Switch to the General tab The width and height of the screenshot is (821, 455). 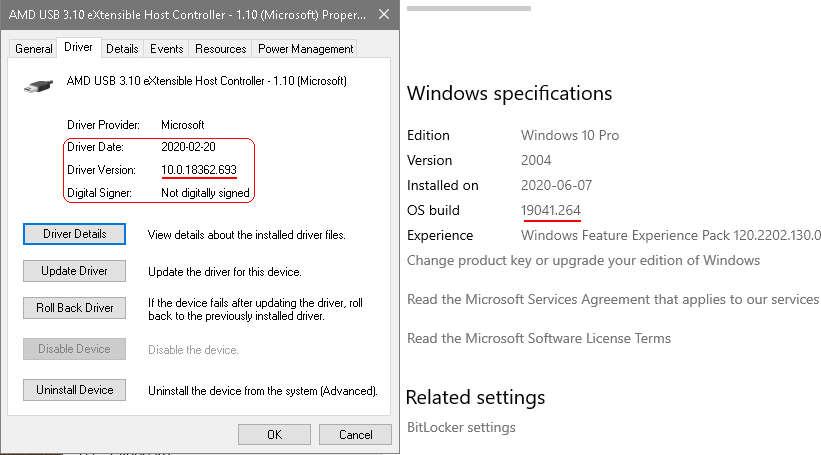34,49
